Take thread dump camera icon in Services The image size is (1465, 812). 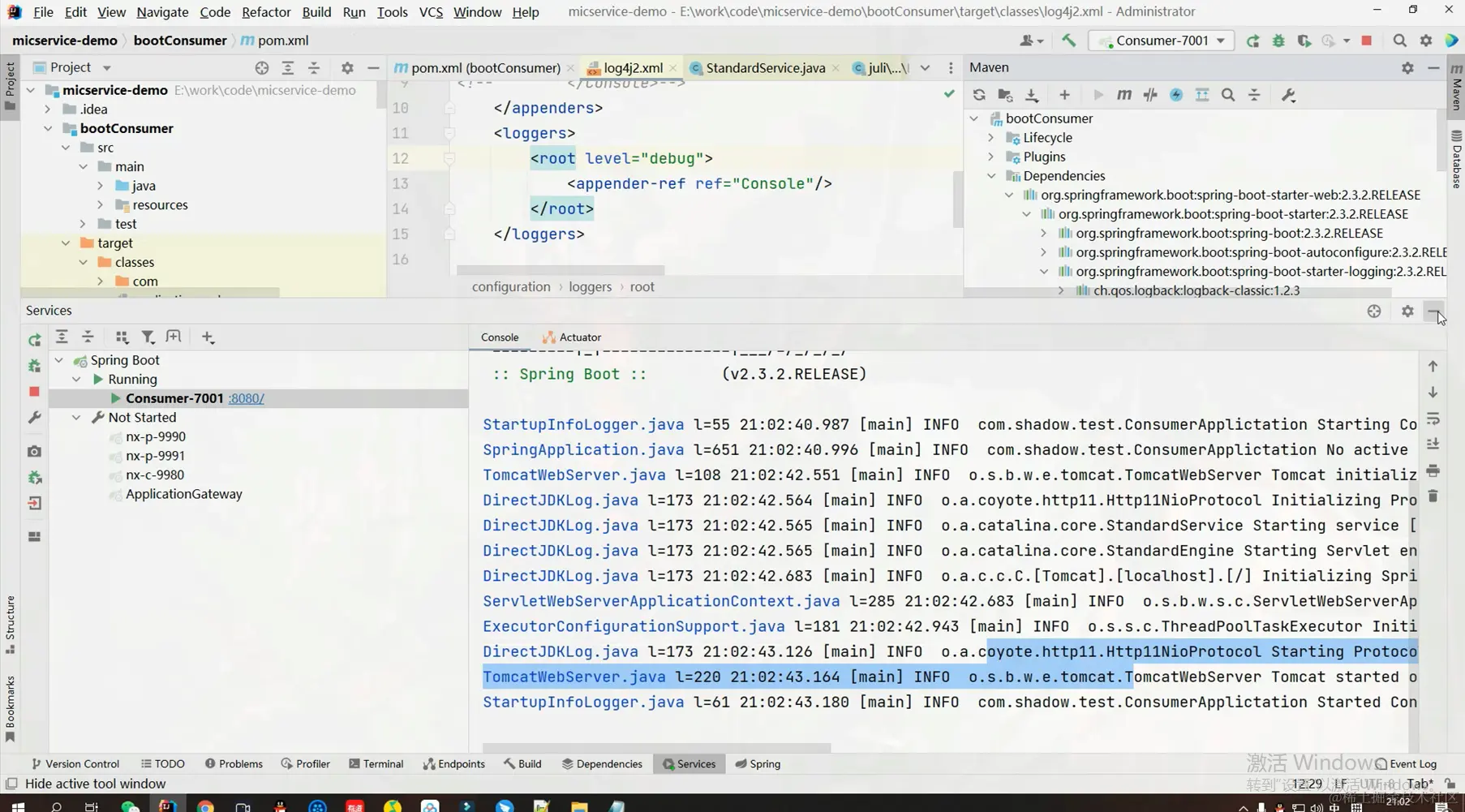tap(34, 451)
